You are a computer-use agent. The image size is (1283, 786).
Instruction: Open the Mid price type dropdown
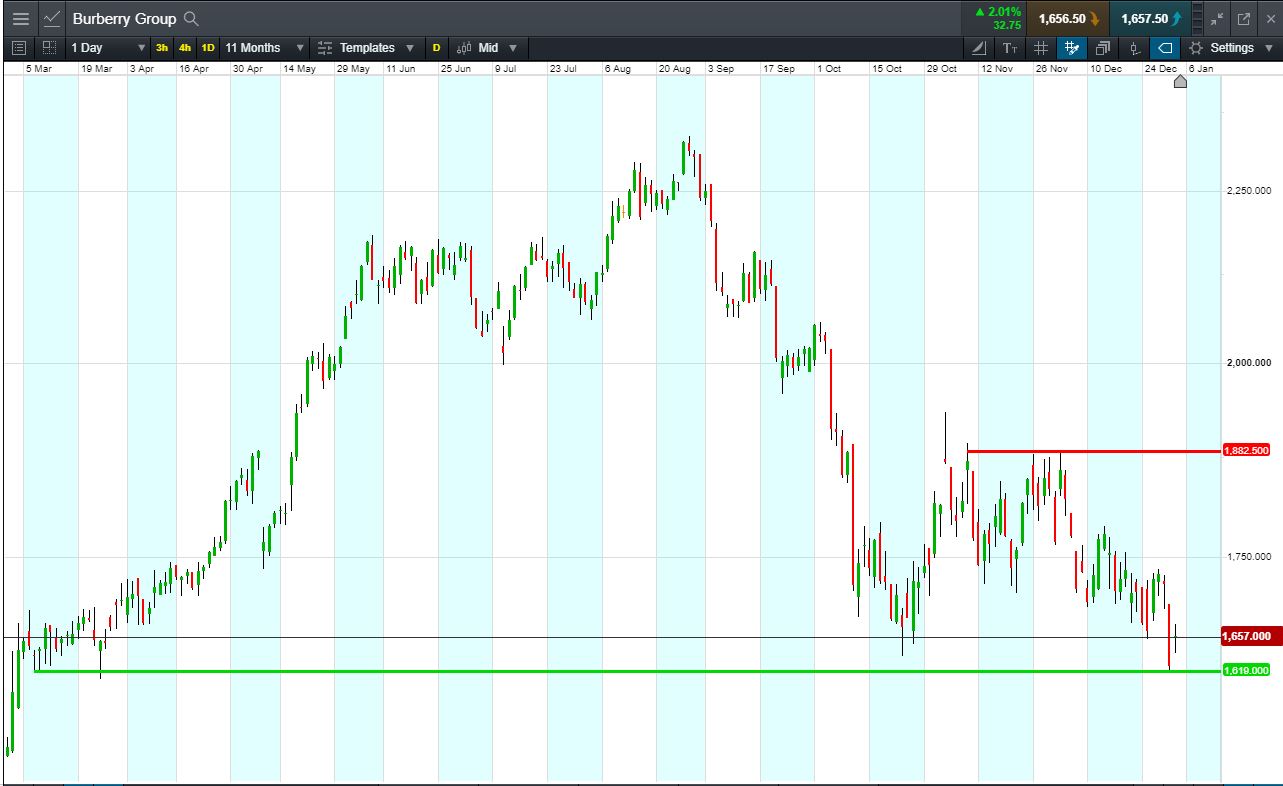(513, 47)
